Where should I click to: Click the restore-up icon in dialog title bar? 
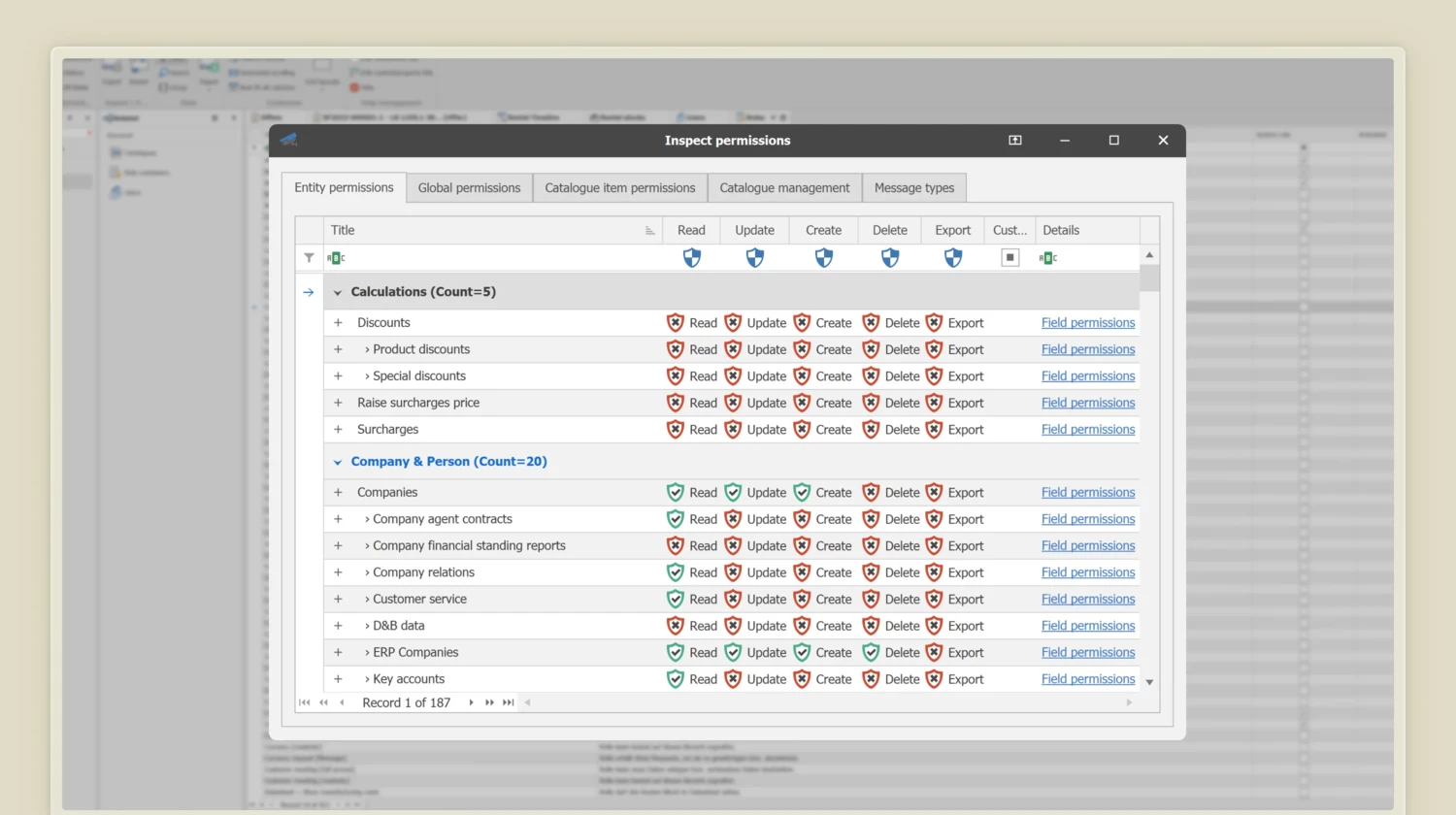click(x=1015, y=141)
